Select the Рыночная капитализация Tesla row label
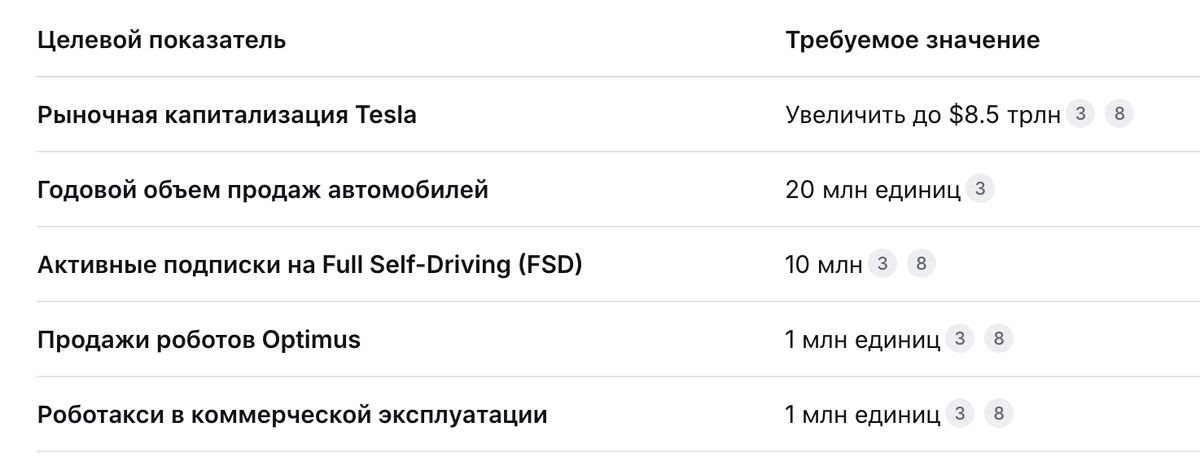Image resolution: width=1200 pixels, height=471 pixels. point(227,115)
